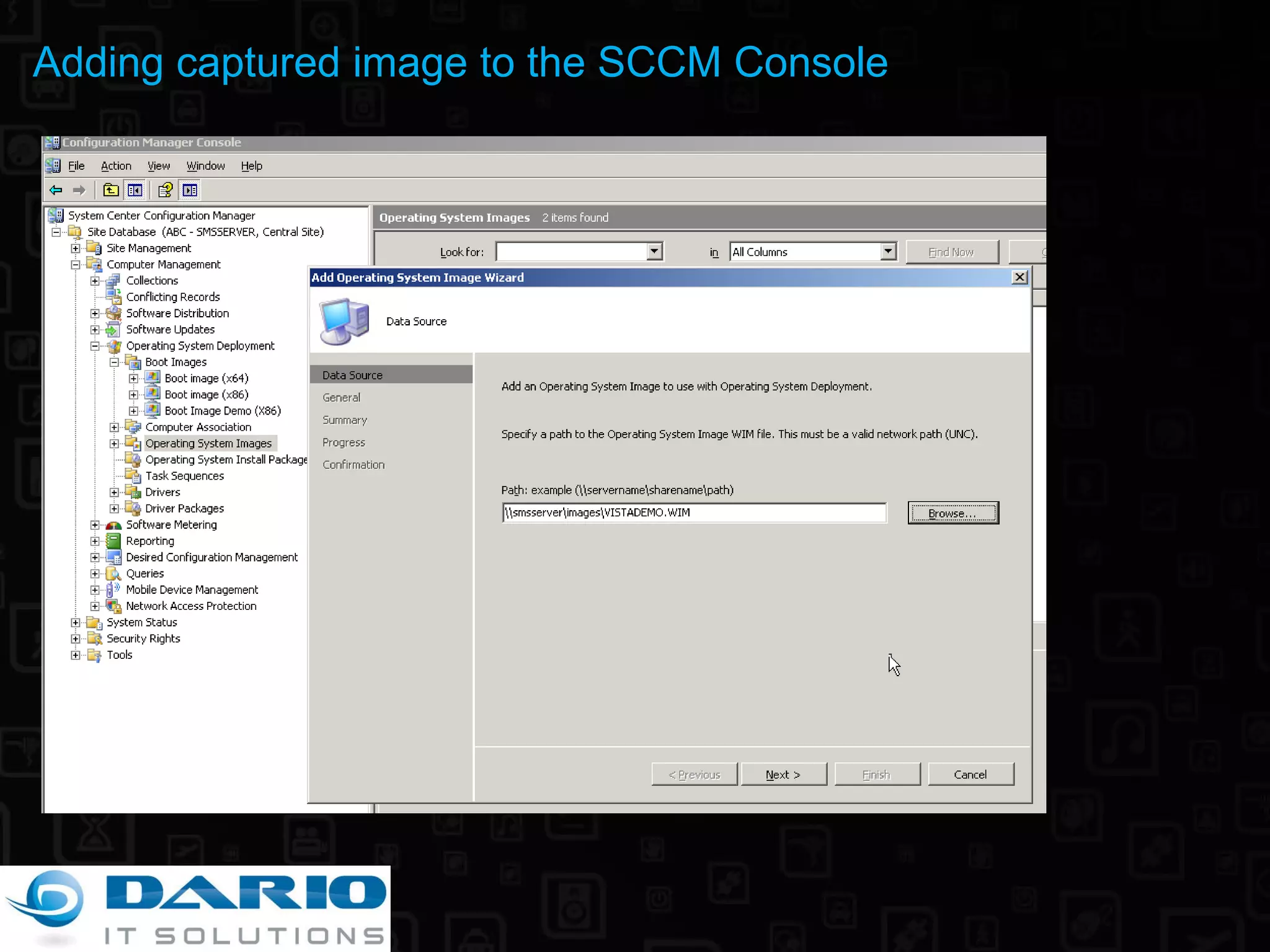
Task: Open the Help menu
Action: pyautogui.click(x=252, y=166)
